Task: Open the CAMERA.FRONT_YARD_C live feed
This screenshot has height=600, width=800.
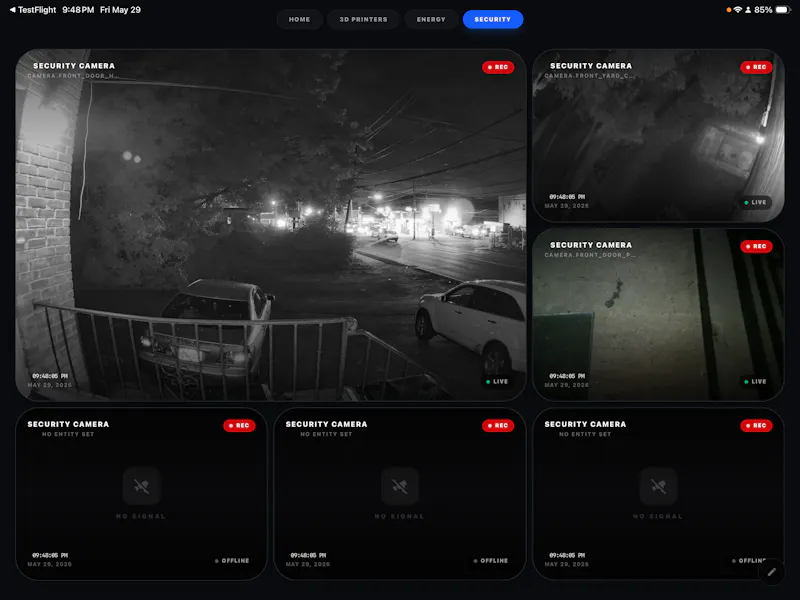Action: (658, 135)
